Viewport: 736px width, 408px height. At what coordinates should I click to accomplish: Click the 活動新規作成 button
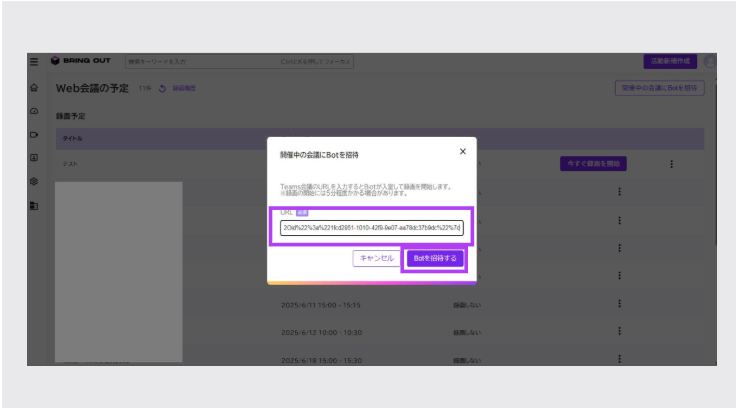tap(670, 61)
